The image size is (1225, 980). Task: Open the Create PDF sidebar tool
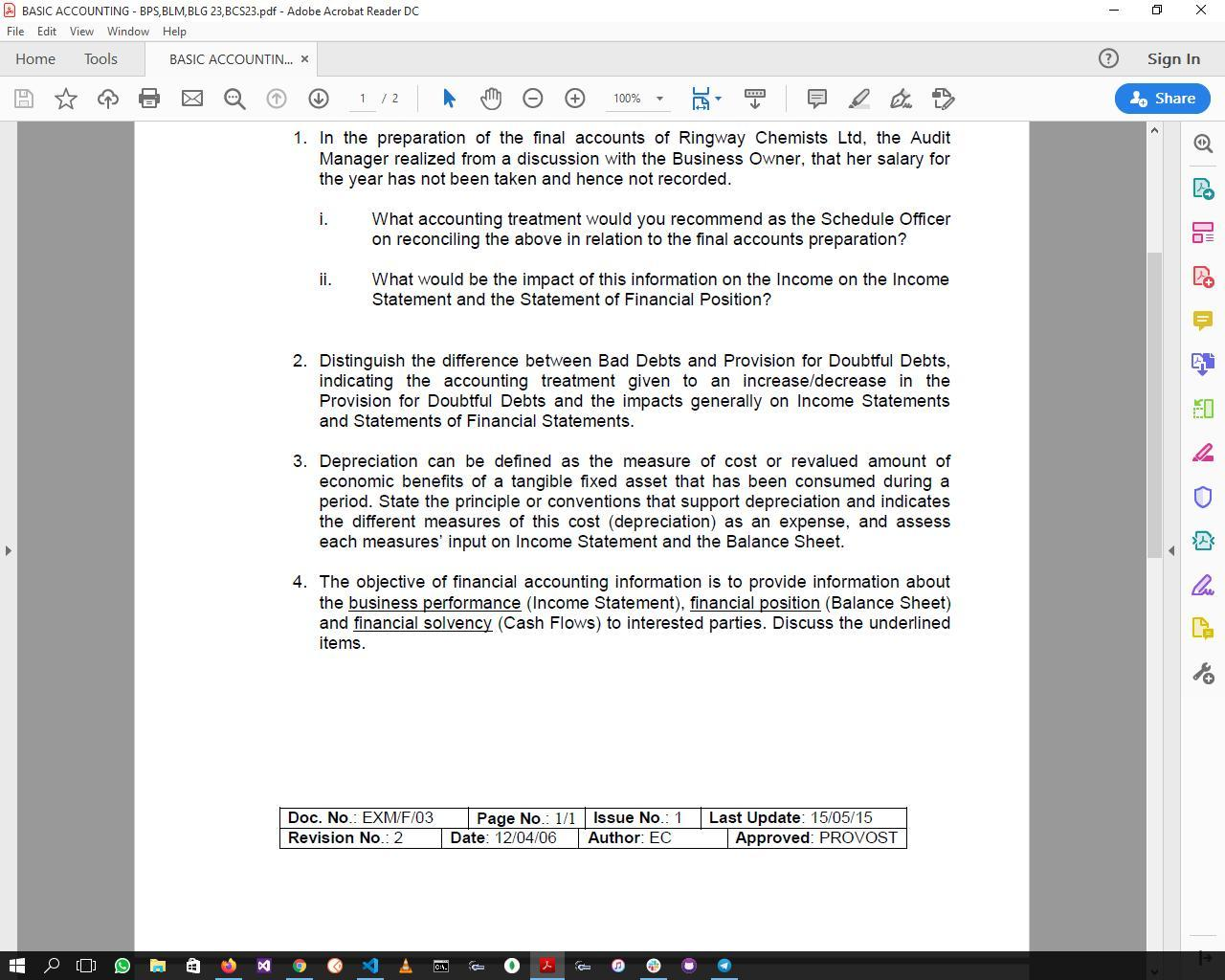click(1203, 277)
